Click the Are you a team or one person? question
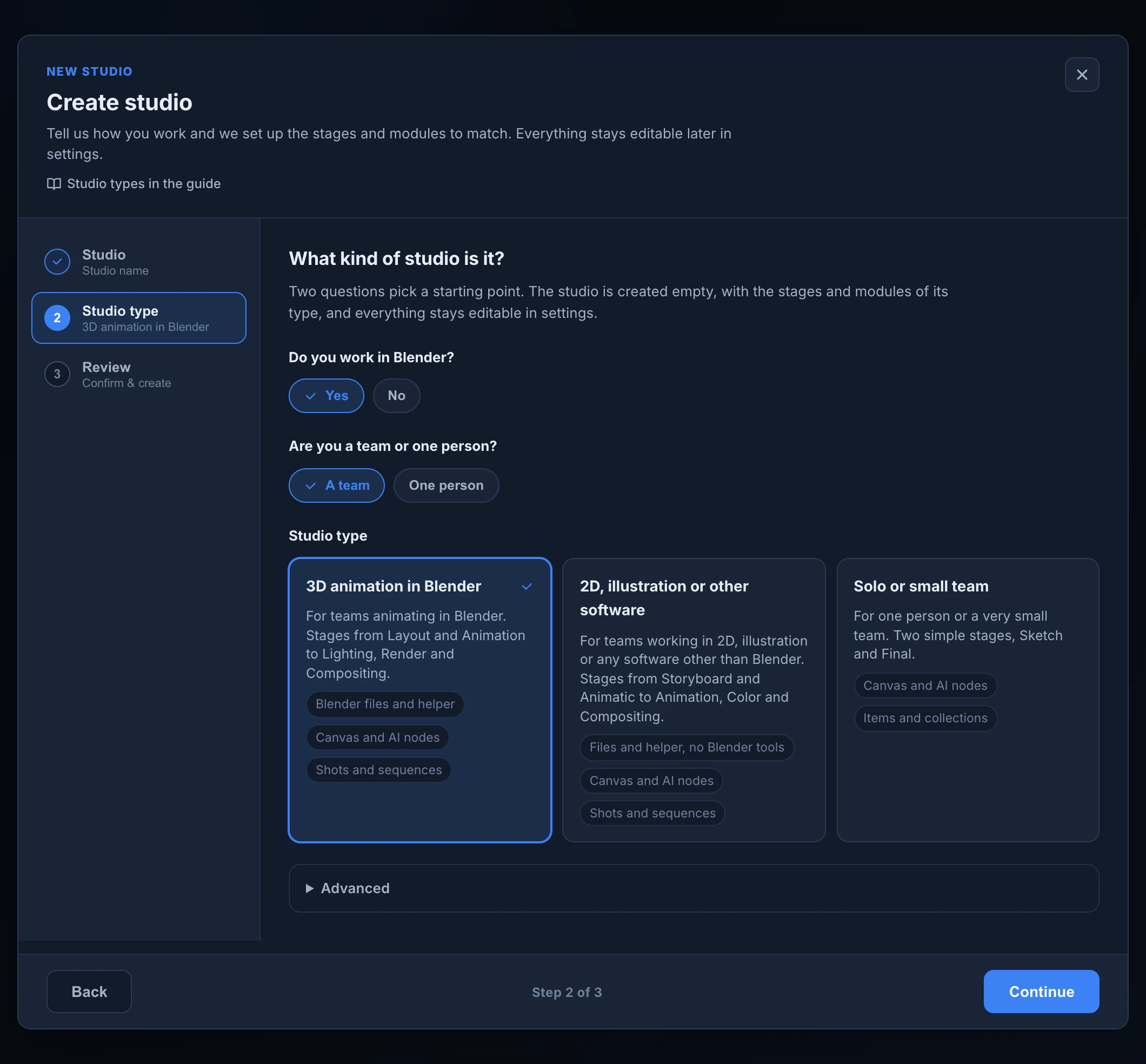This screenshot has height=1064, width=1146. (392, 446)
